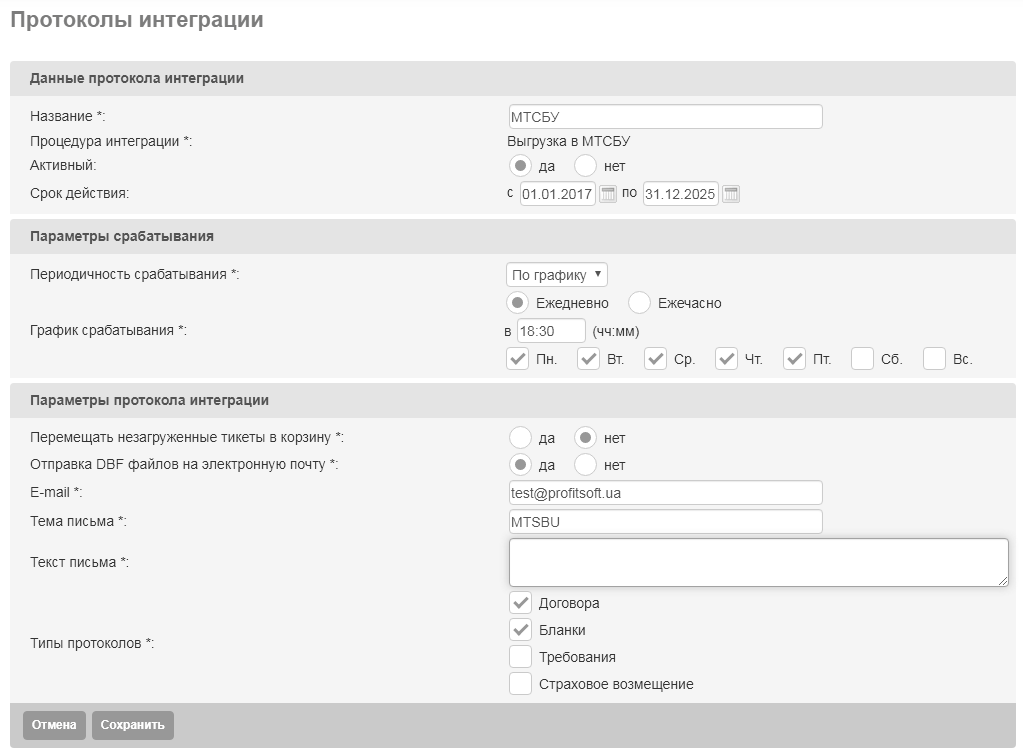Uncheck the Договора protocol type

[520, 603]
